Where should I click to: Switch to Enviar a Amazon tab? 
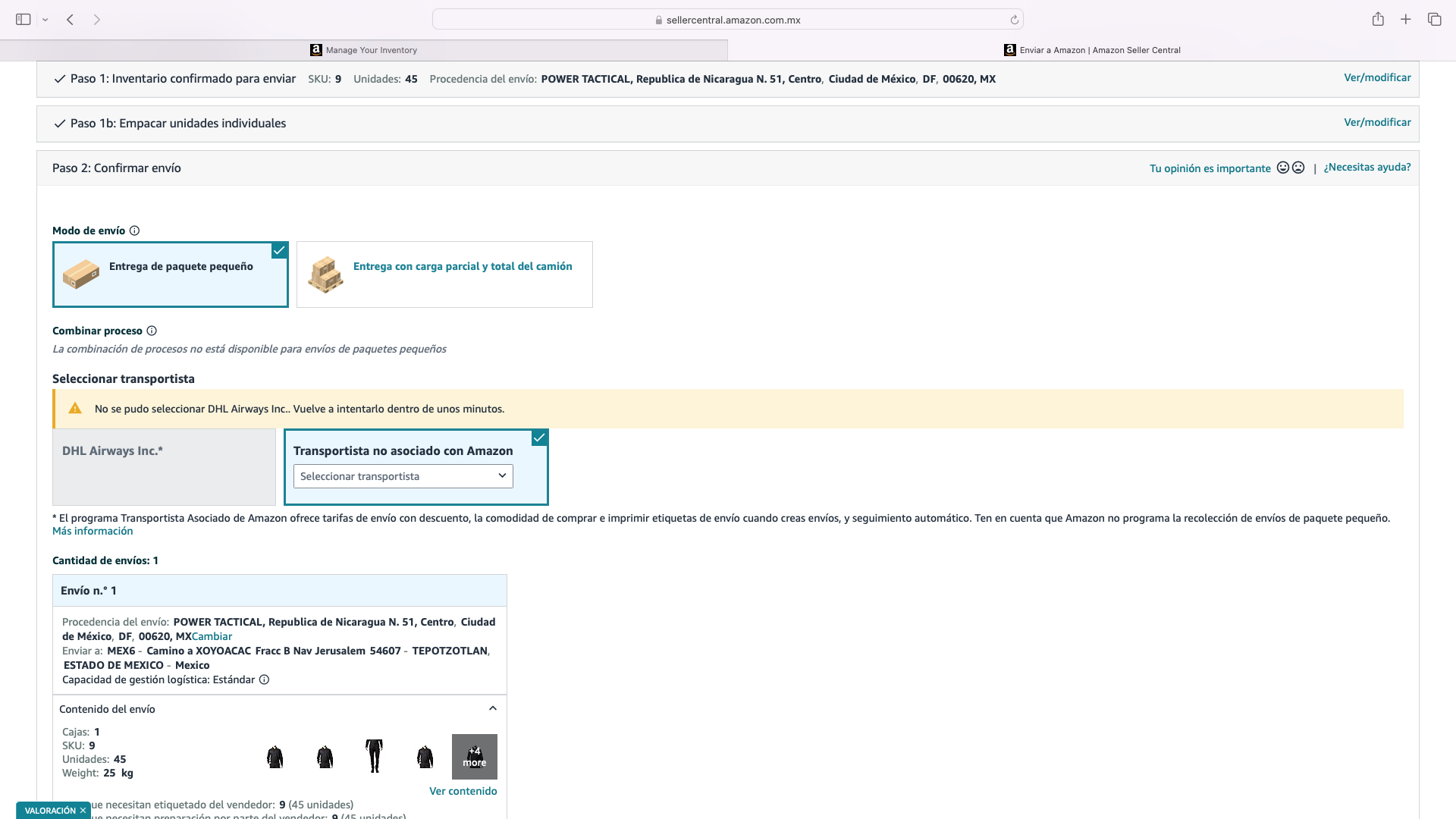click(x=1092, y=50)
